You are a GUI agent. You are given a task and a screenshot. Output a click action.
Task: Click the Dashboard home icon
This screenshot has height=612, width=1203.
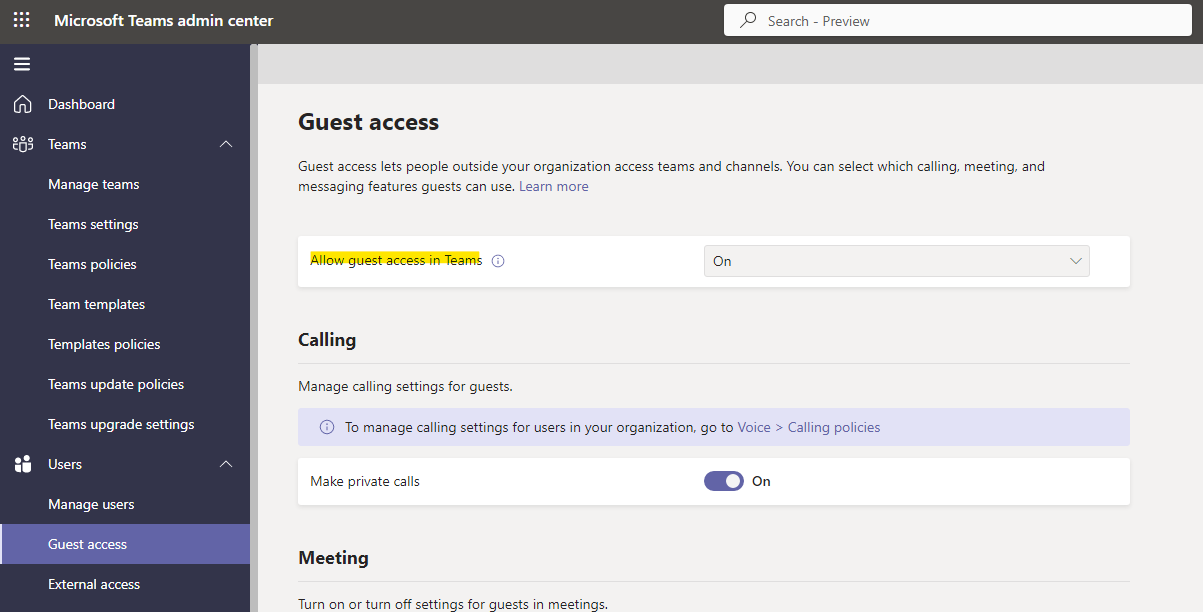pyautogui.click(x=22, y=103)
